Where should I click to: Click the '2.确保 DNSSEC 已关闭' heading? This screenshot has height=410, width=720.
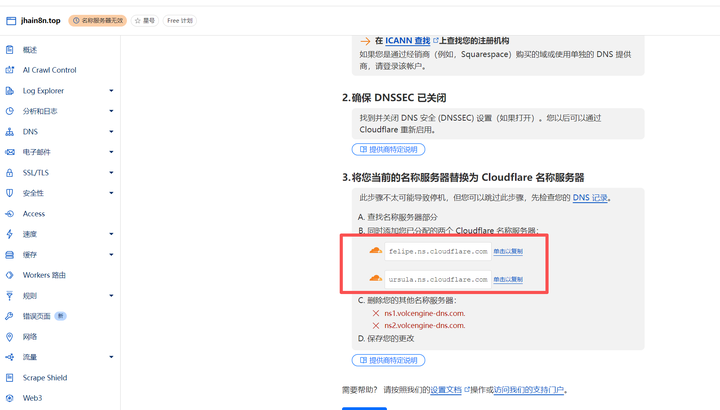coord(394,98)
